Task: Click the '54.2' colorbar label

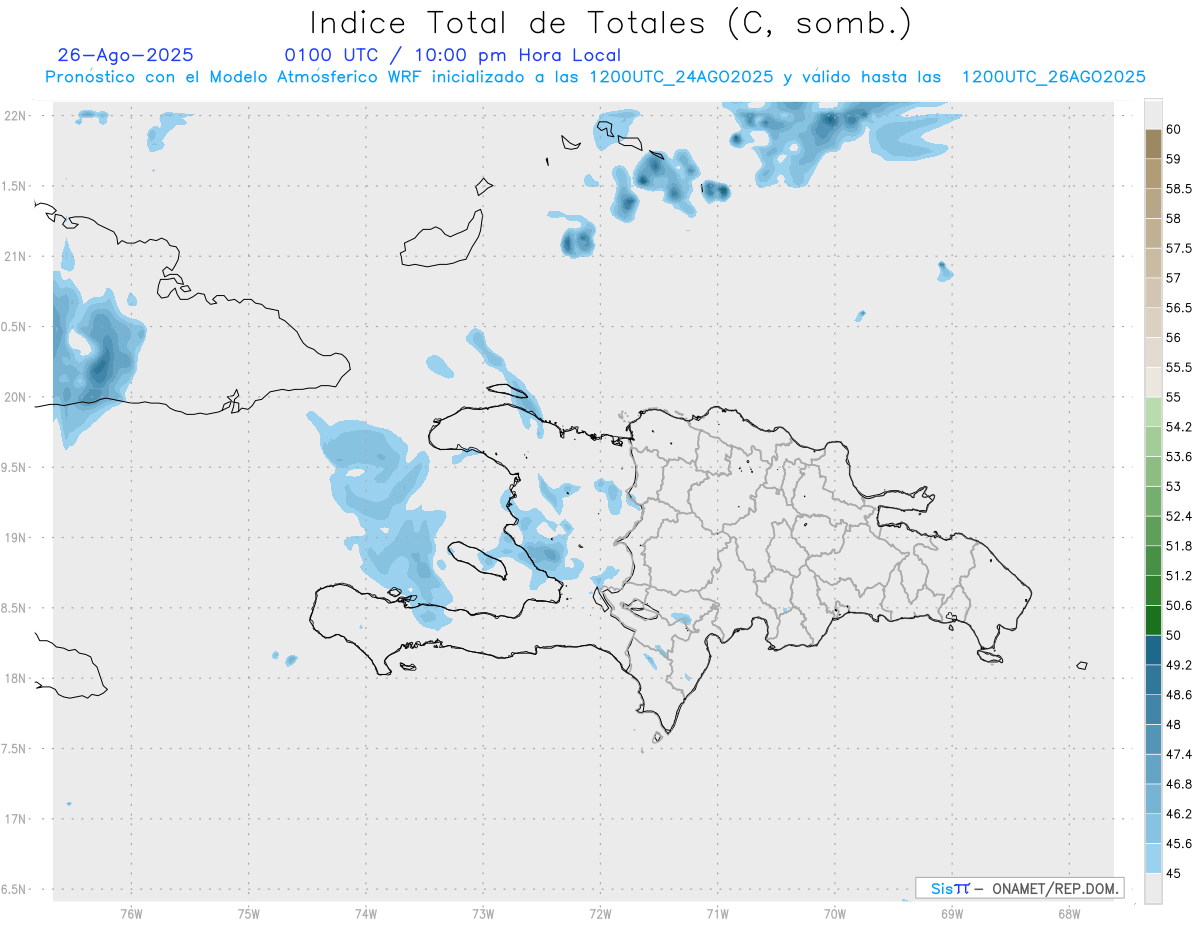Action: point(1179,427)
